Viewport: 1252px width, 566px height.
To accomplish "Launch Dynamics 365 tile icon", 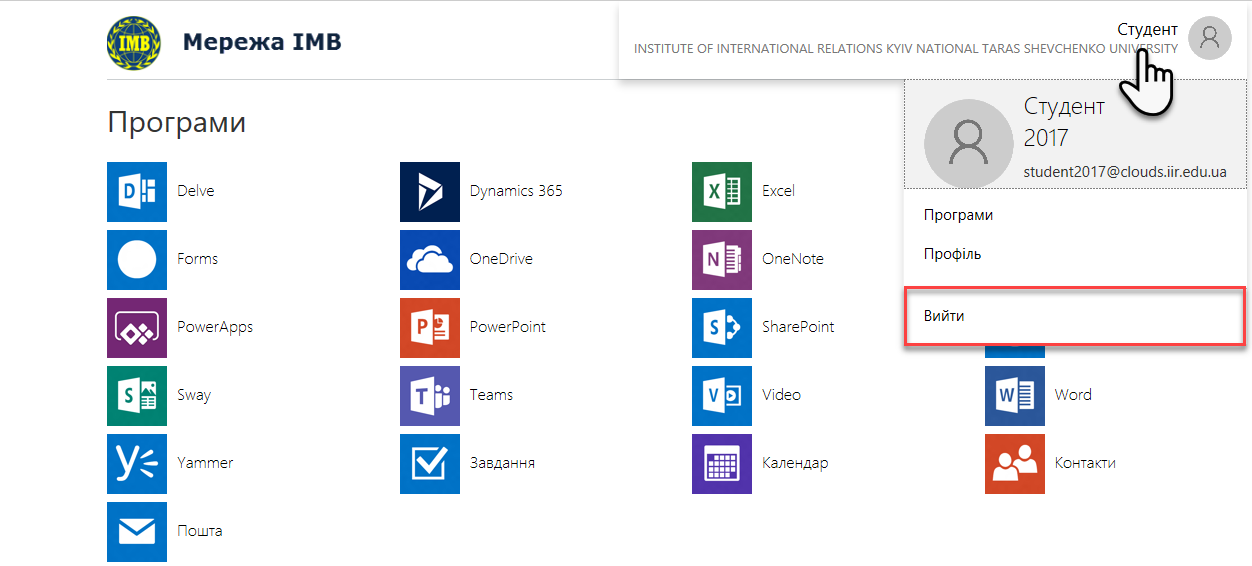I will [x=430, y=191].
